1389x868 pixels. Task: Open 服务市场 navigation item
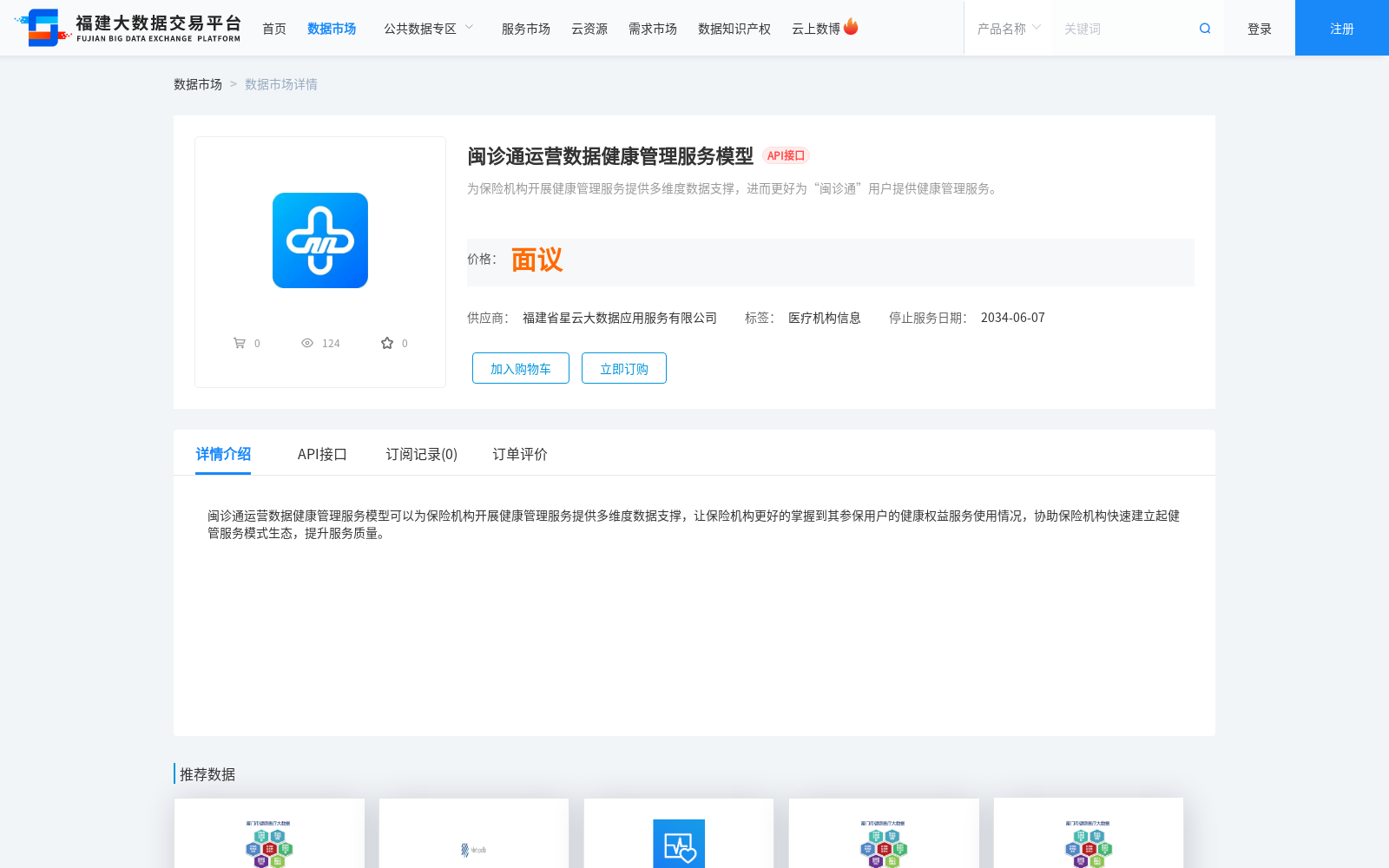pos(526,29)
